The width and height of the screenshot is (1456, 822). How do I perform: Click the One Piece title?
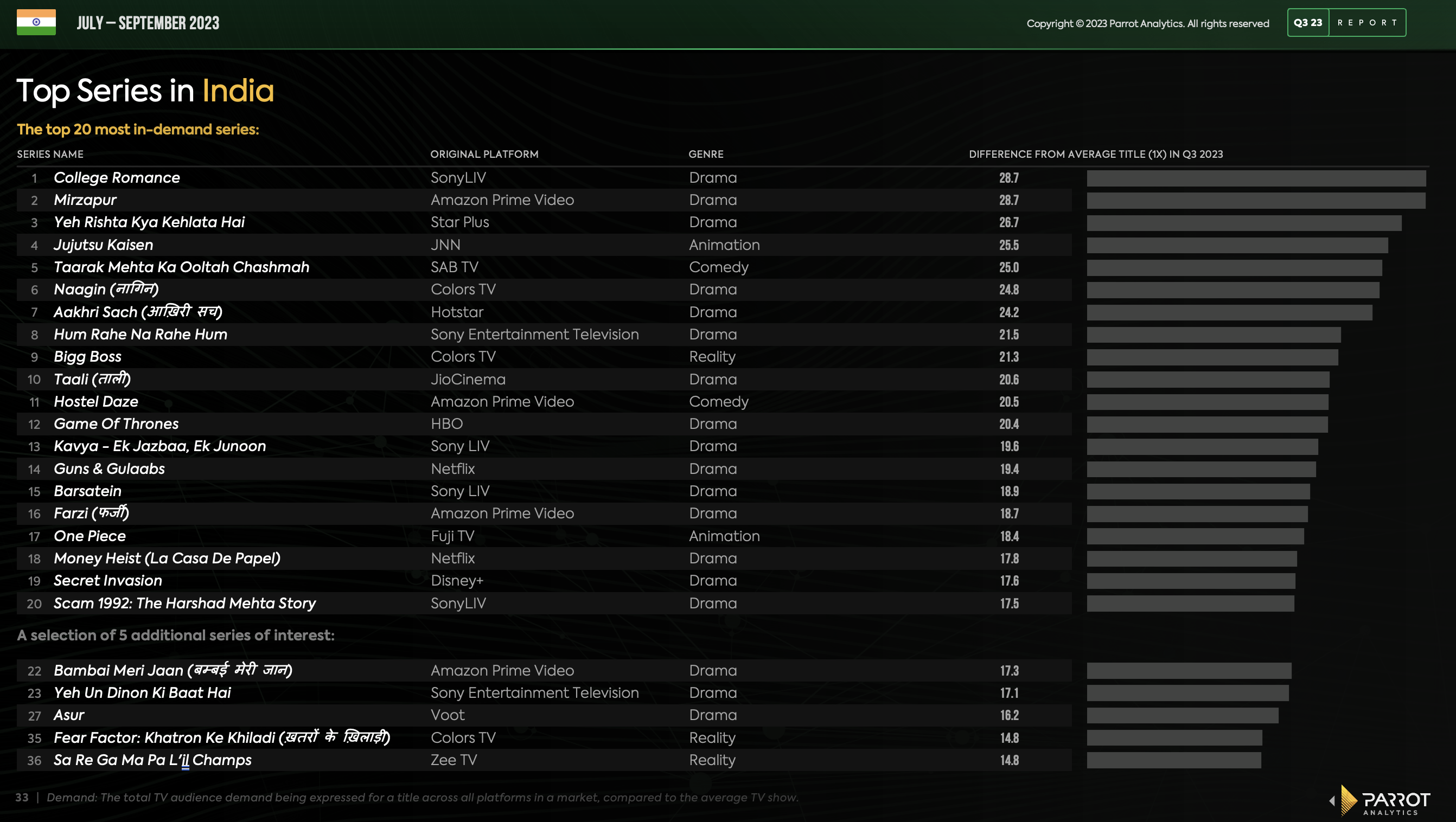click(90, 536)
